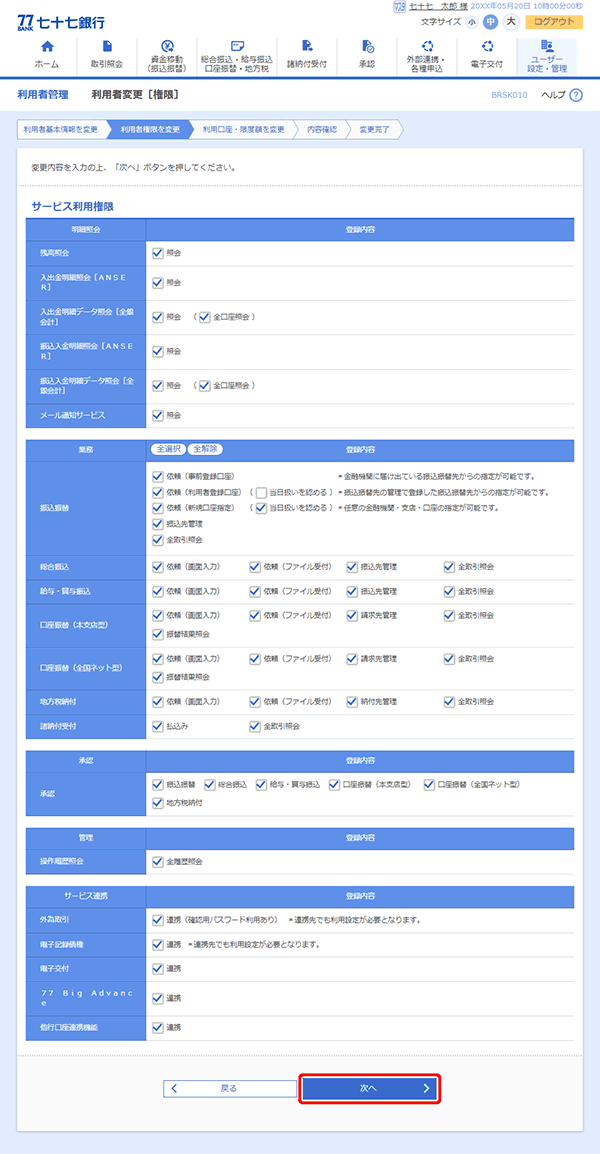Toggle 当日扱いを認める for 新規口座指定
The image size is (600, 1154).
point(261,509)
